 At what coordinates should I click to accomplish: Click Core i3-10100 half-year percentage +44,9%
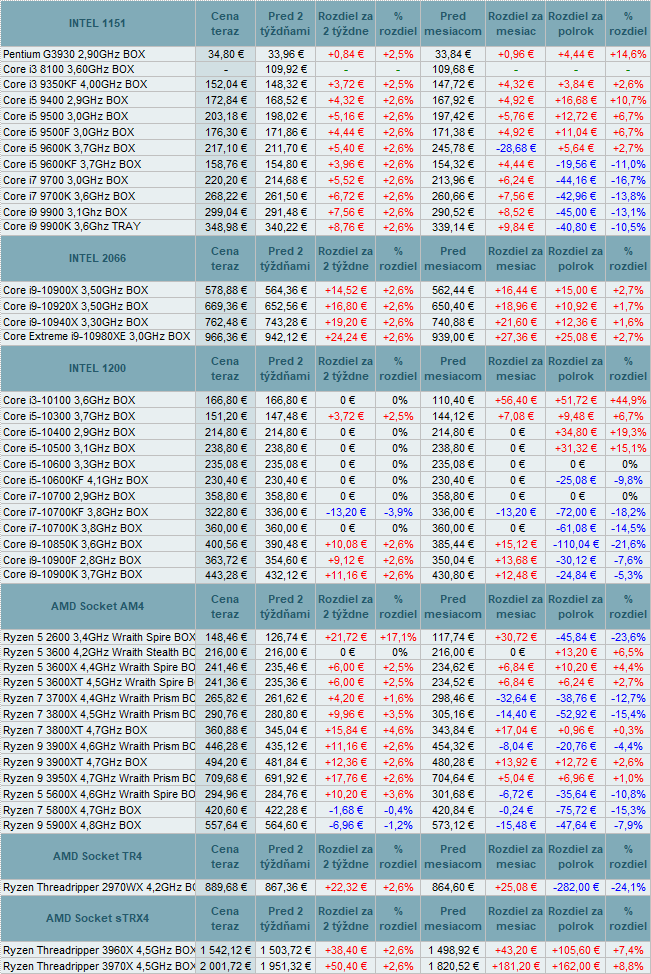point(627,401)
